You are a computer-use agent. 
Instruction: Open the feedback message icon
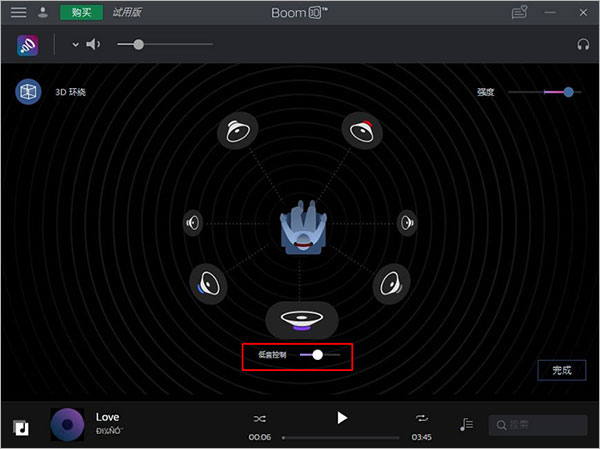[519, 12]
